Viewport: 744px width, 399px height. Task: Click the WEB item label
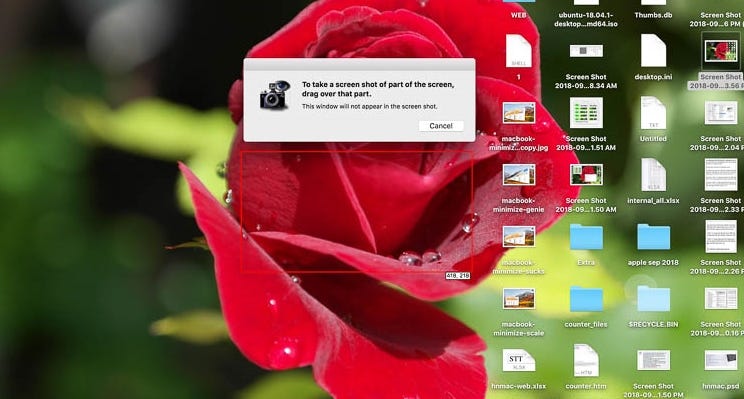(519, 15)
